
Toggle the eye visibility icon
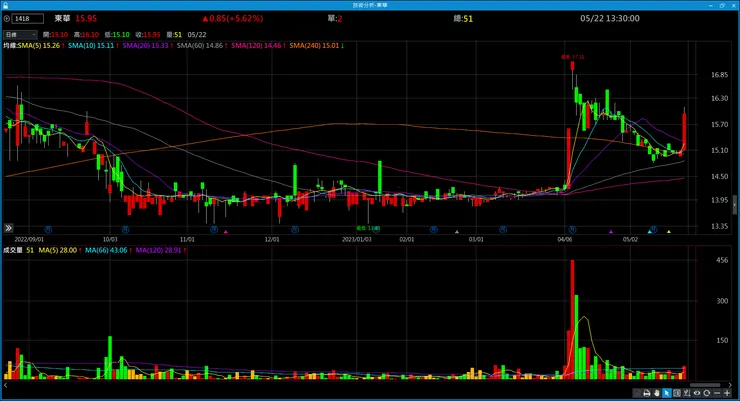(x=697, y=393)
